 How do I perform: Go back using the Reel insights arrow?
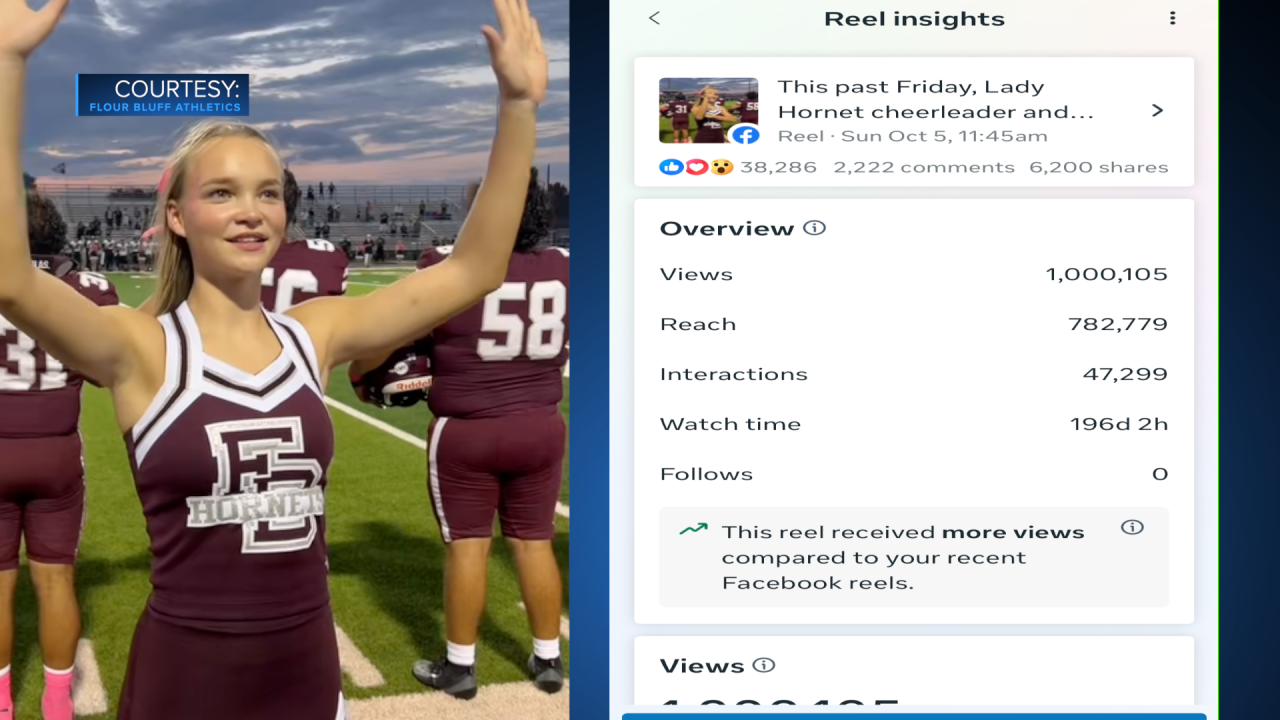click(655, 18)
